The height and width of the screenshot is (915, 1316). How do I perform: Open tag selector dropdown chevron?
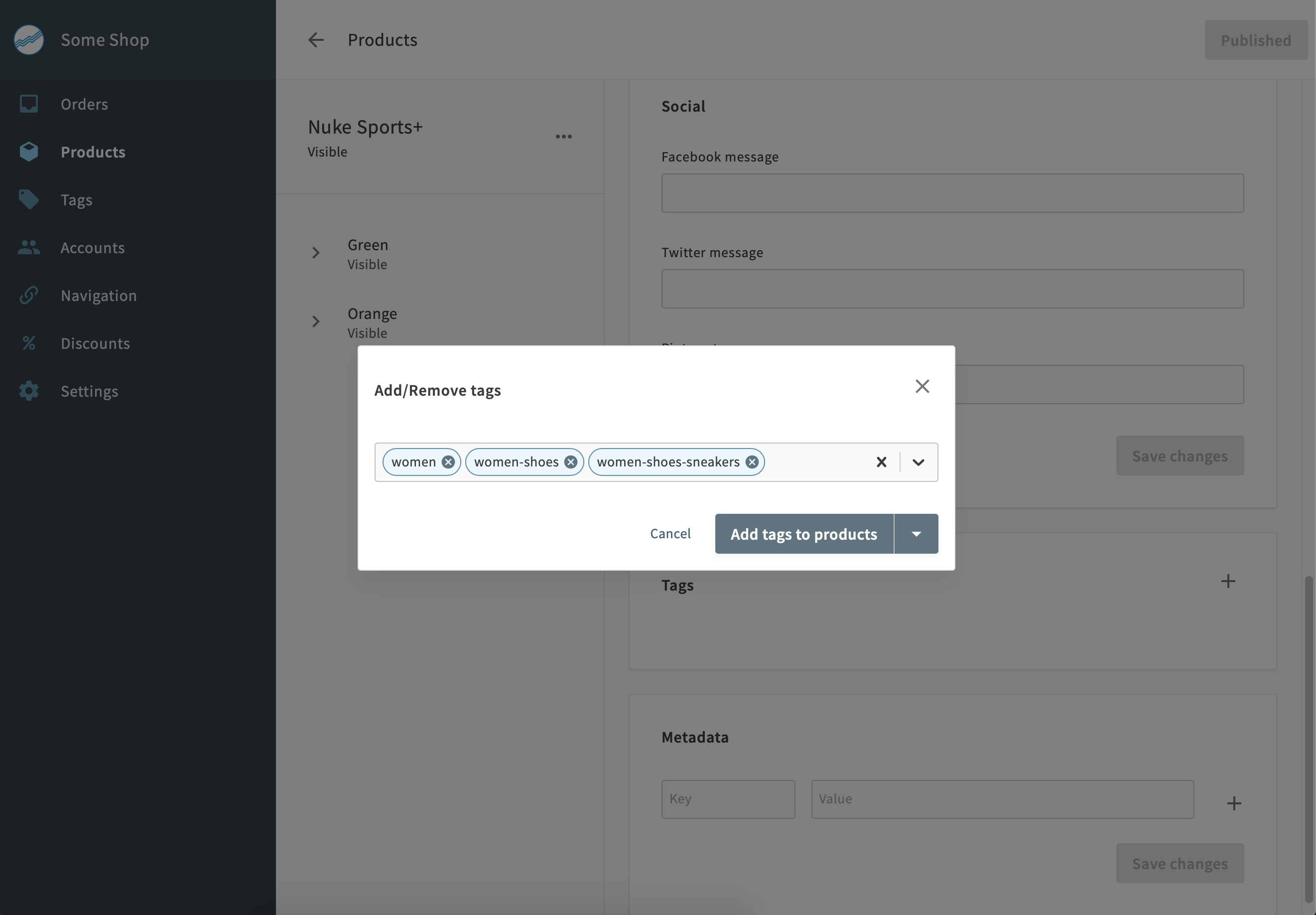coord(919,462)
